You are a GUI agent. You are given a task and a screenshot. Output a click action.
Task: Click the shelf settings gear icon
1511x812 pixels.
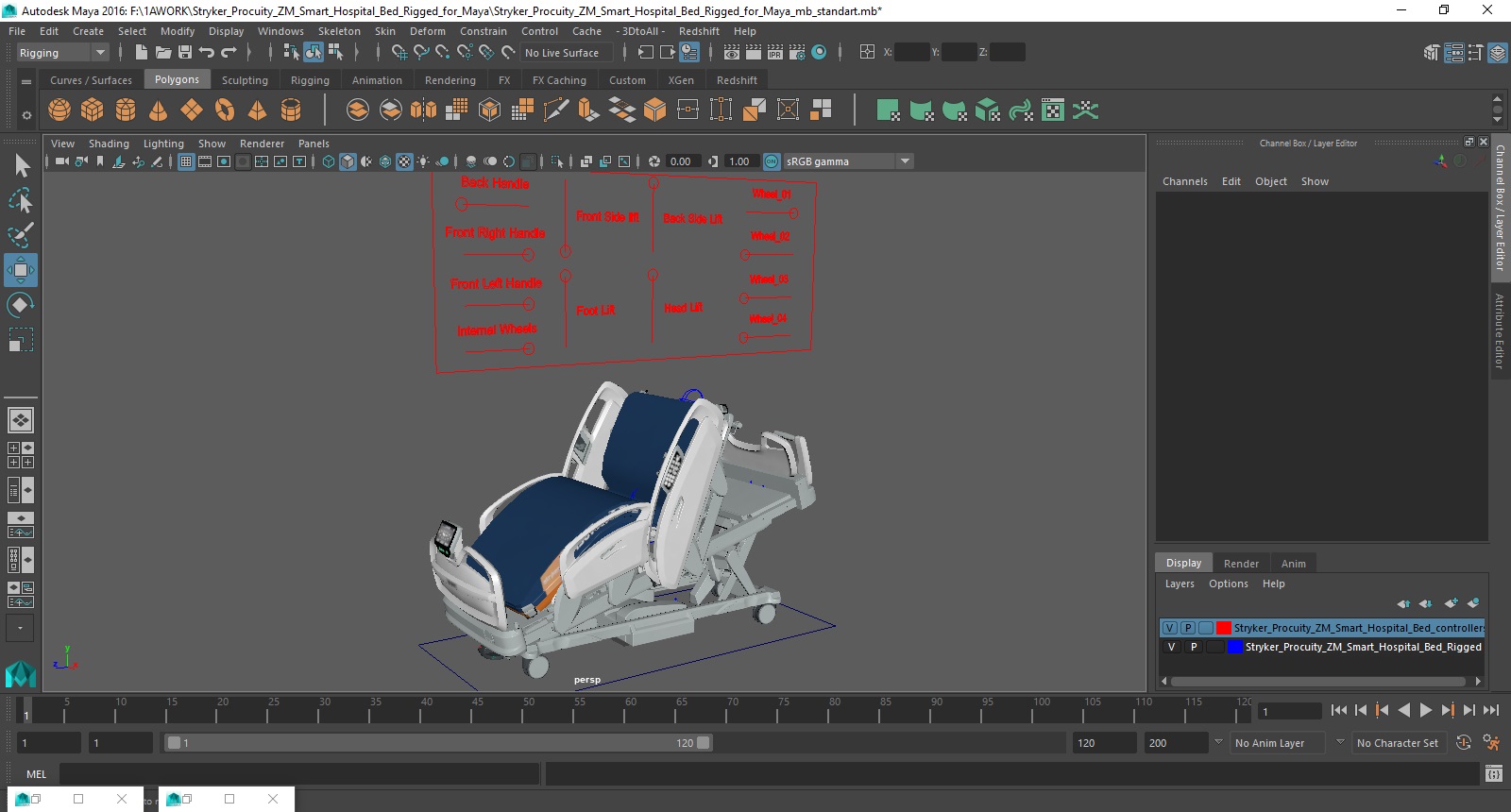tap(26, 115)
